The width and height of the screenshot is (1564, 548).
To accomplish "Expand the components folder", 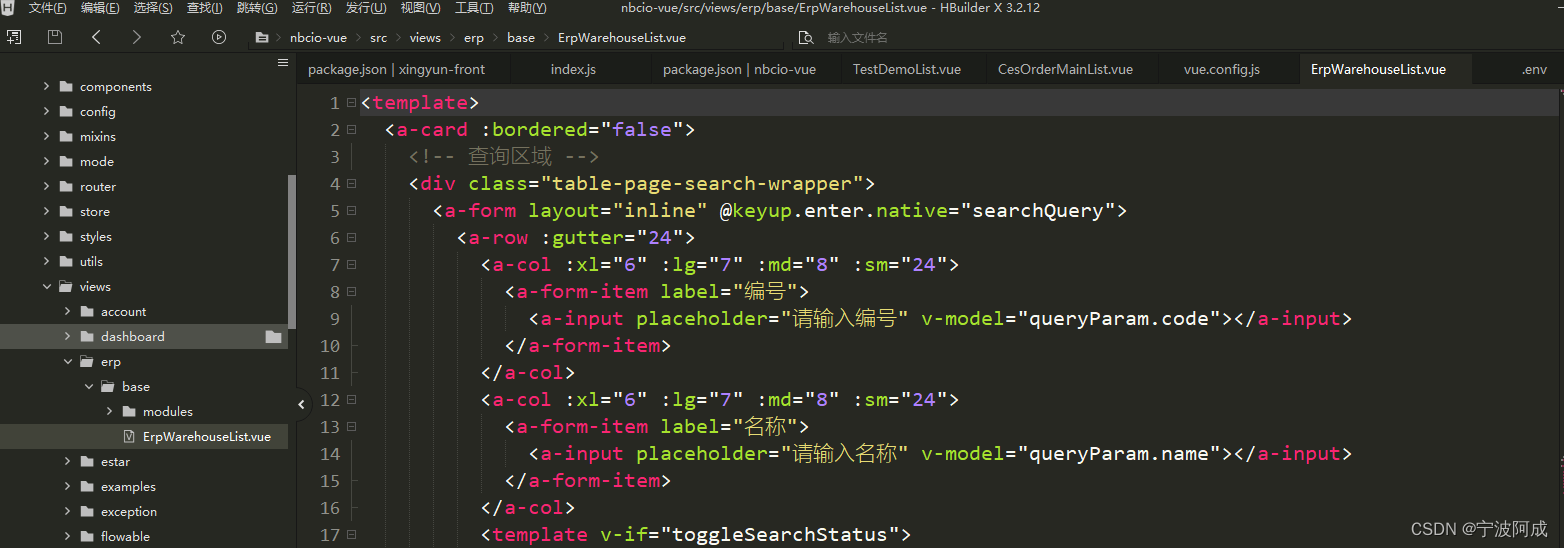I will click(46, 87).
